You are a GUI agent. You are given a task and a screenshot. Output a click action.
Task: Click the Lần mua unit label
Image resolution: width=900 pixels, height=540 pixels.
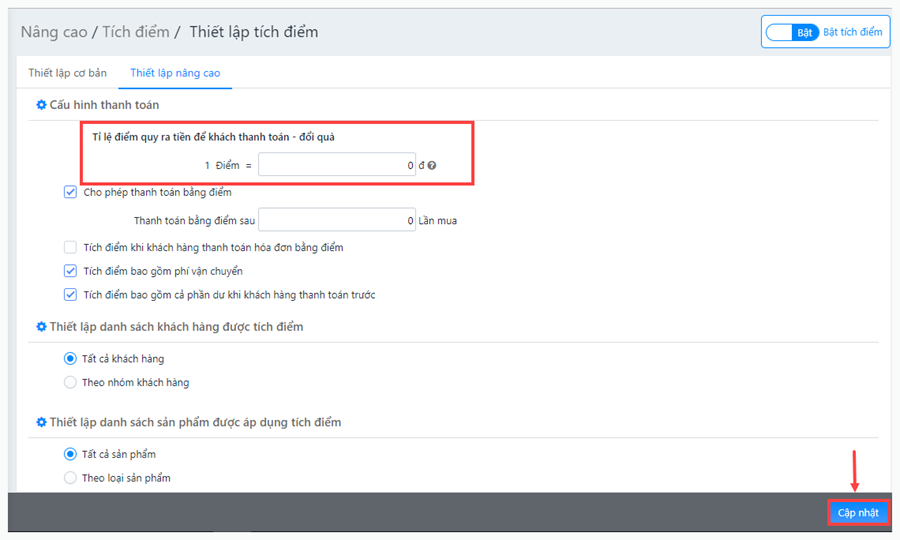[x=437, y=220]
